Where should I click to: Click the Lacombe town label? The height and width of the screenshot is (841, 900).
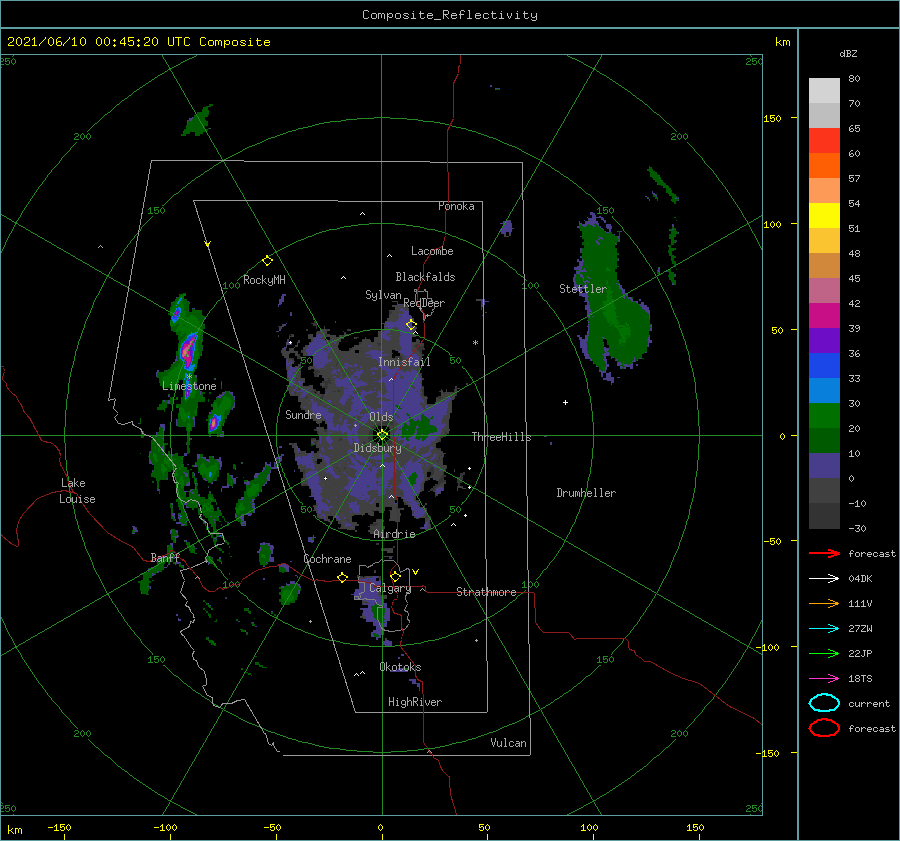point(432,251)
